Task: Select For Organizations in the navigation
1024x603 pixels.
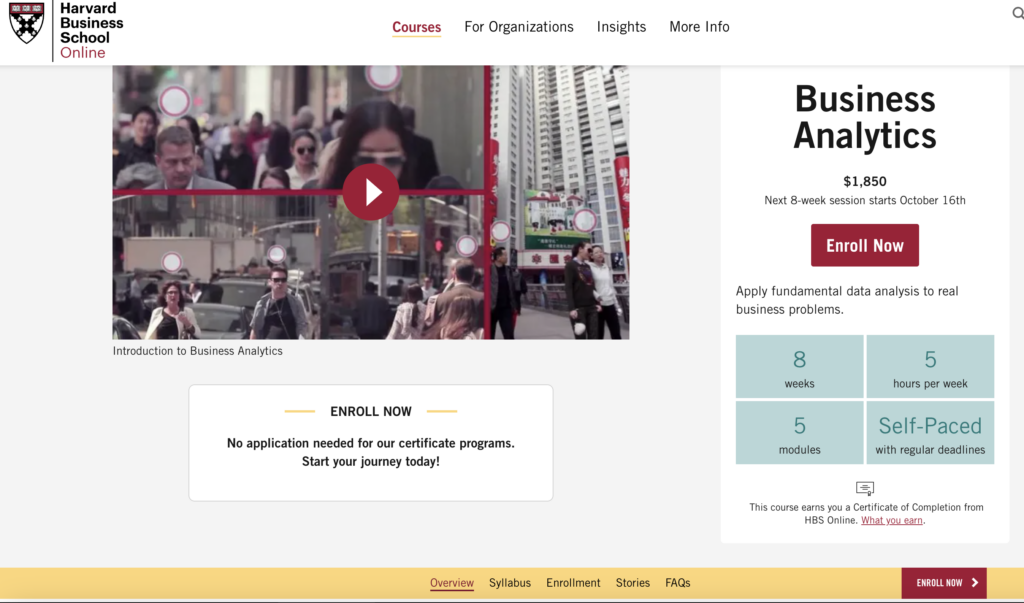Action: pyautogui.click(x=518, y=27)
